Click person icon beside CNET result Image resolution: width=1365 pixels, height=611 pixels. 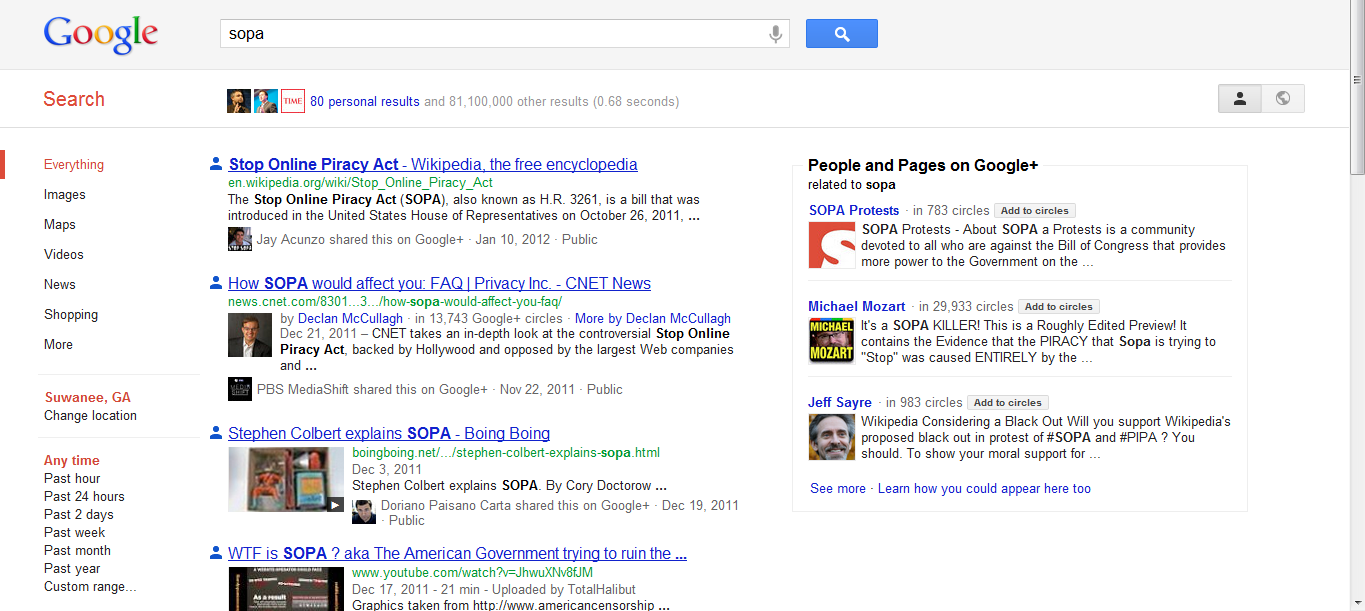click(x=216, y=283)
